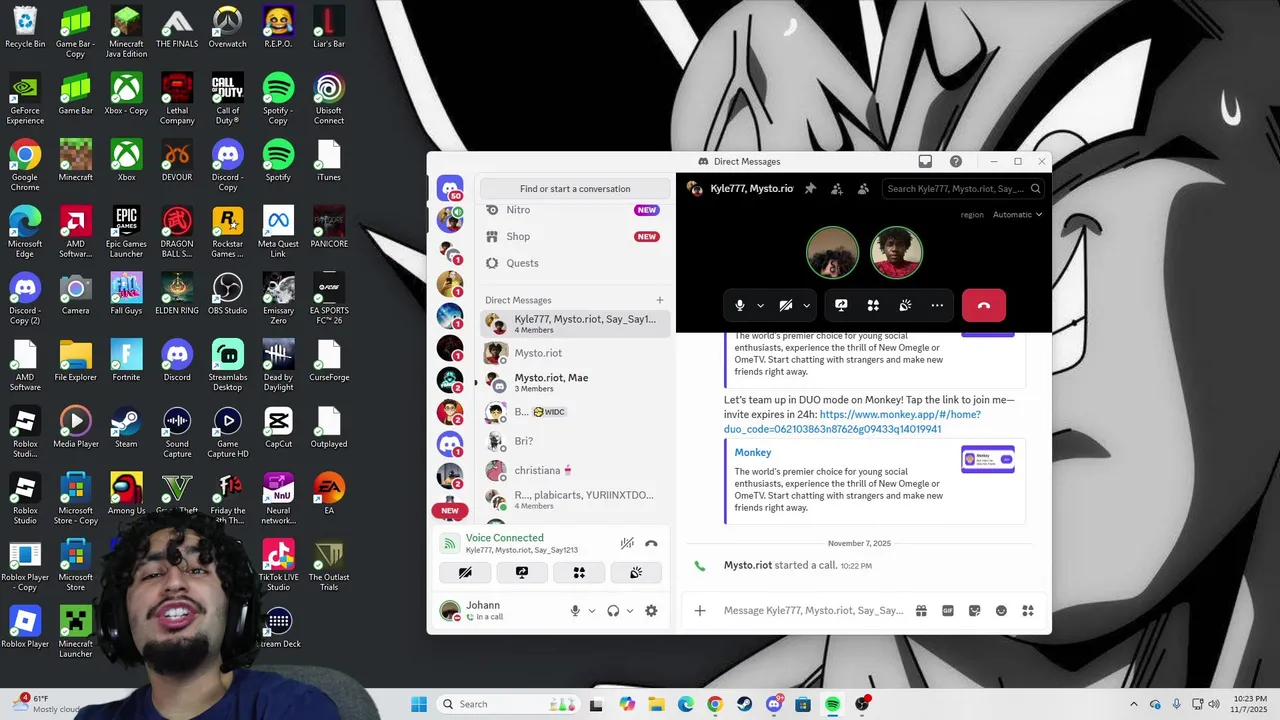The width and height of the screenshot is (1280, 720).
Task: Open attachment plus button in message box
Action: (x=700, y=611)
